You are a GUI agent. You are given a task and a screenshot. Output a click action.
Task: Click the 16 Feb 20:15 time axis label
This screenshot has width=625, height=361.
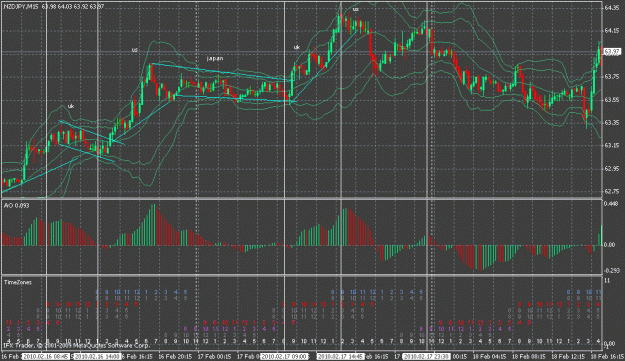(175, 356)
